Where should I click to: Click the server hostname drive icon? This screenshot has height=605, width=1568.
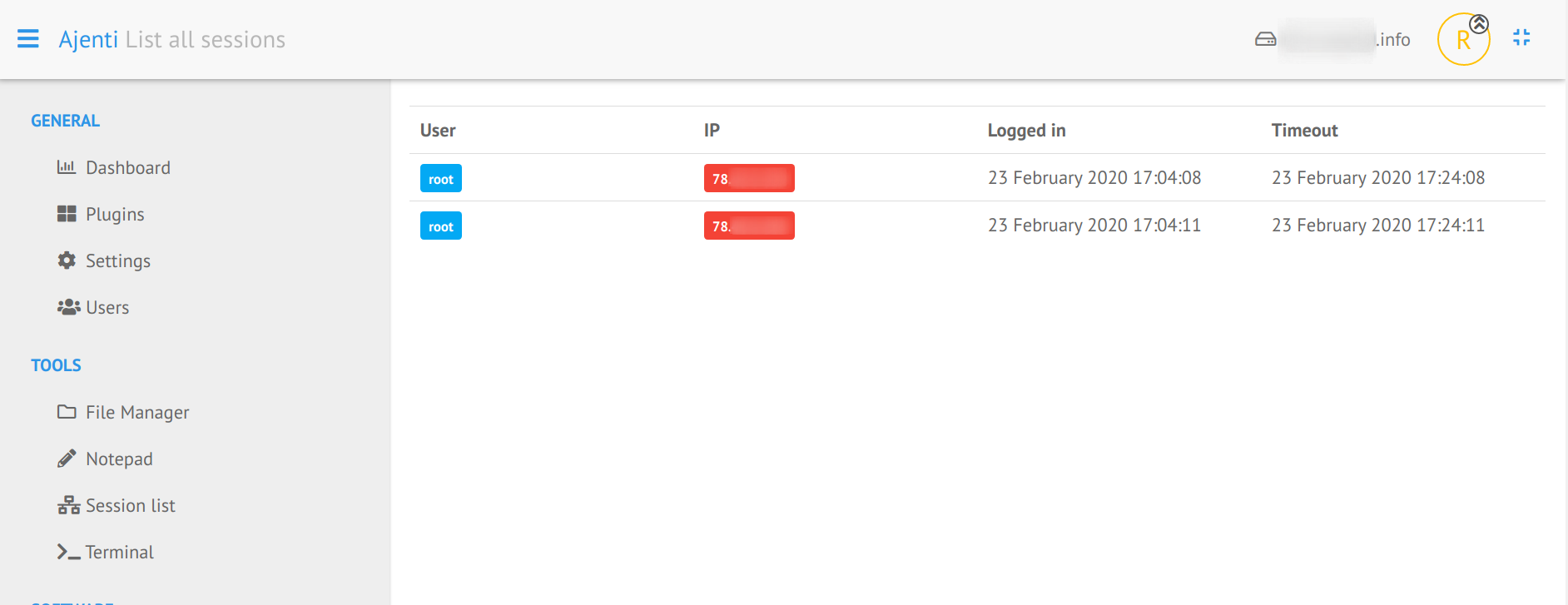point(1265,39)
